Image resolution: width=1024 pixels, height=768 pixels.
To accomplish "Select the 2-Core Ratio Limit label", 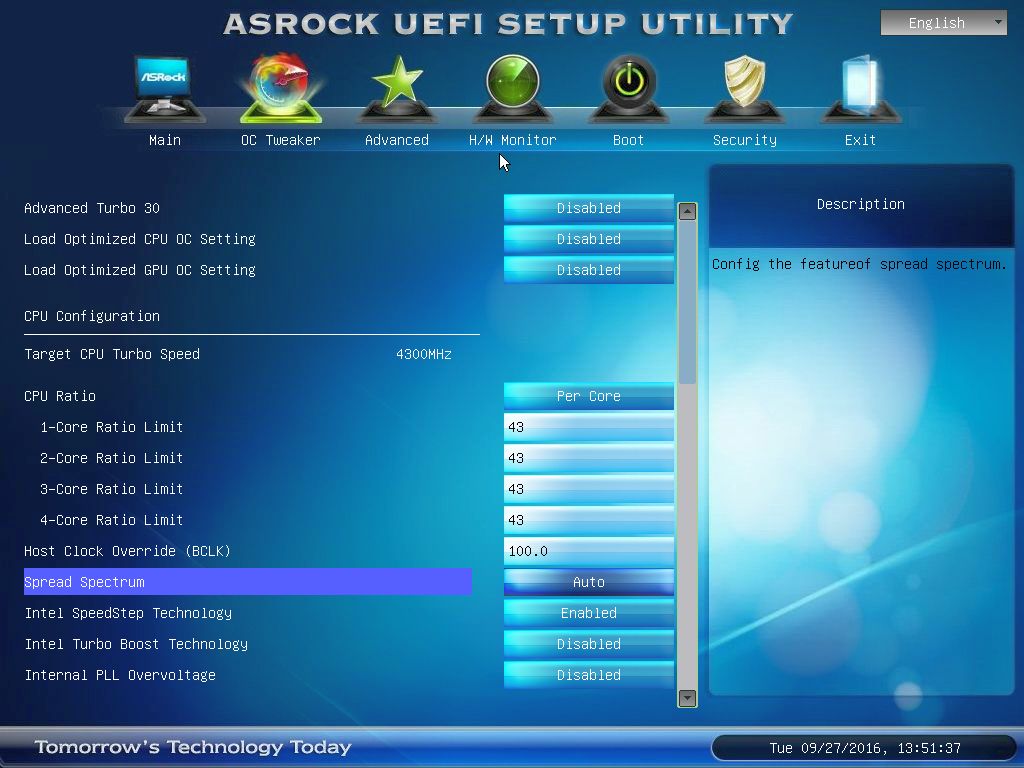I will (112, 458).
